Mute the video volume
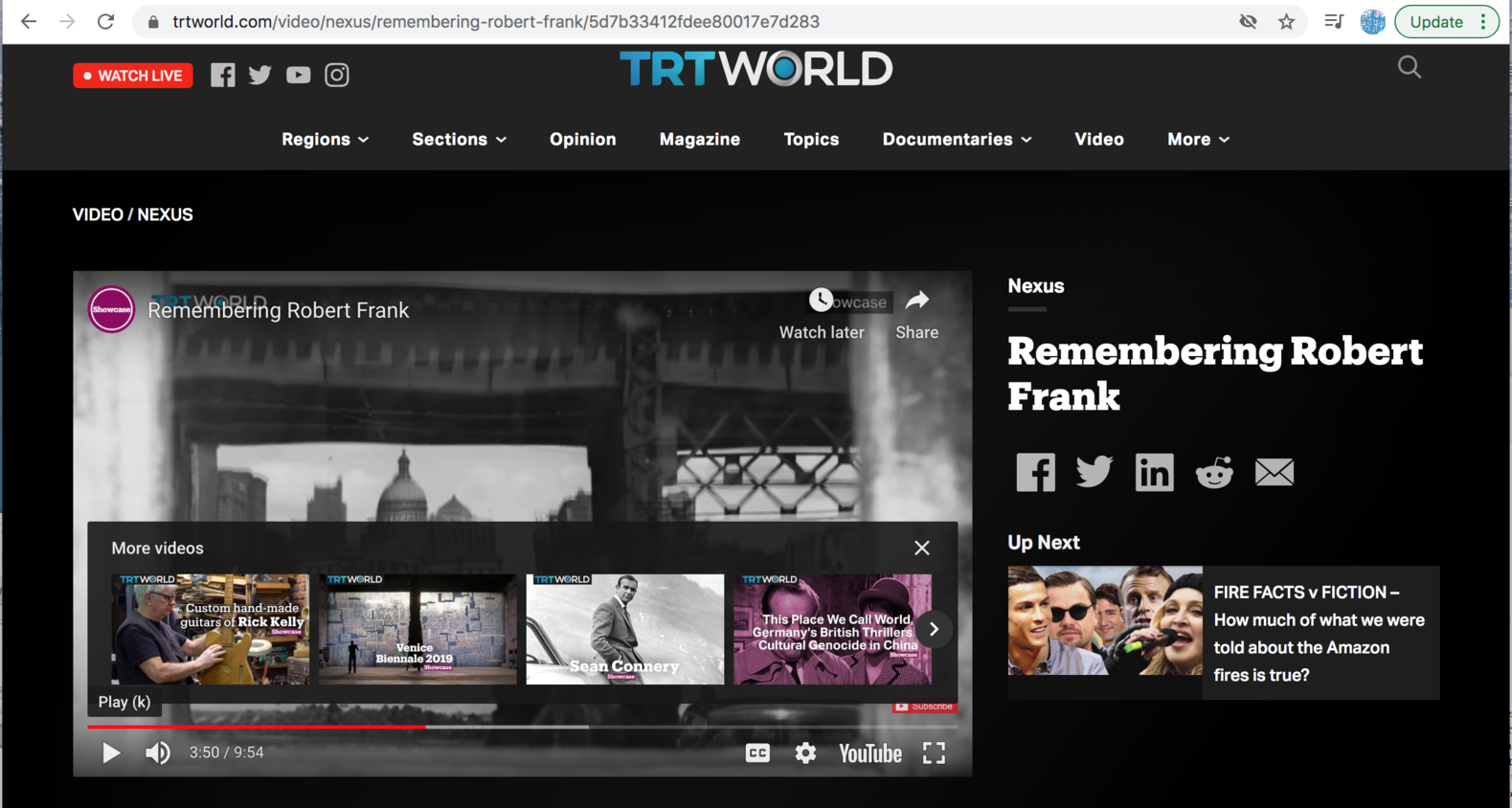The width and height of the screenshot is (1512, 808). (x=158, y=753)
